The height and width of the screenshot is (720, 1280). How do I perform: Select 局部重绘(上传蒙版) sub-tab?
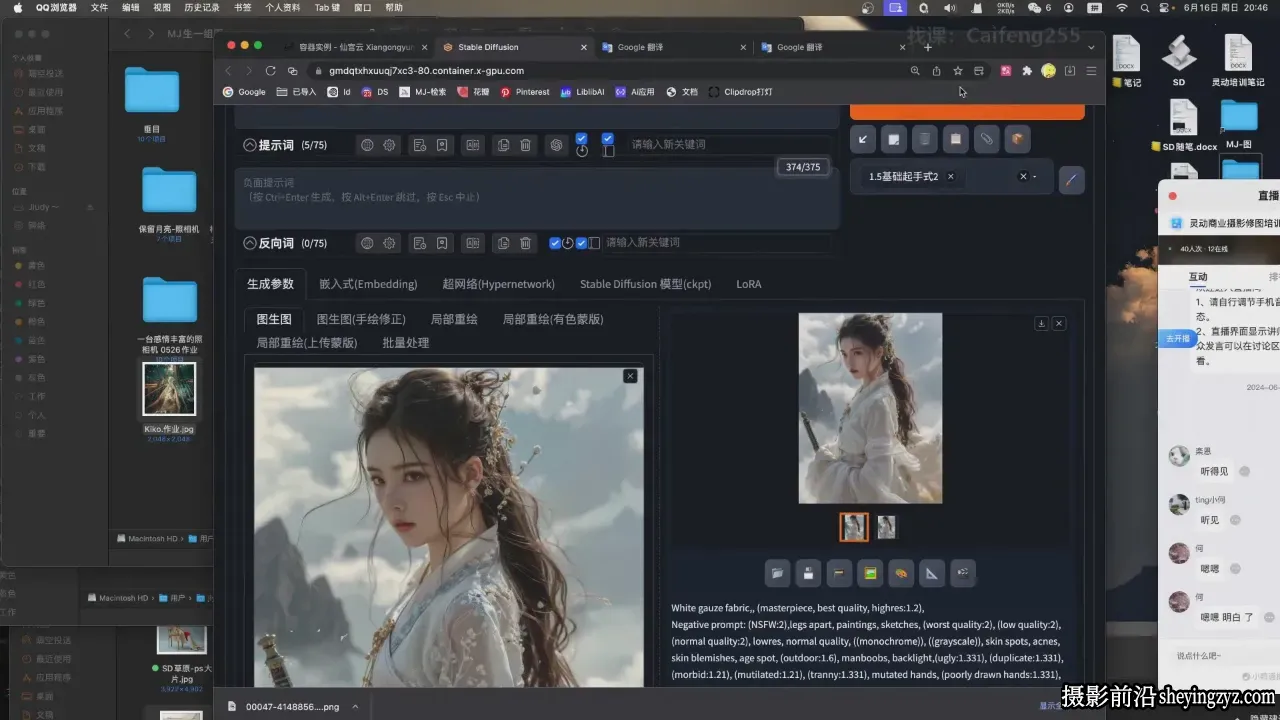307,343
